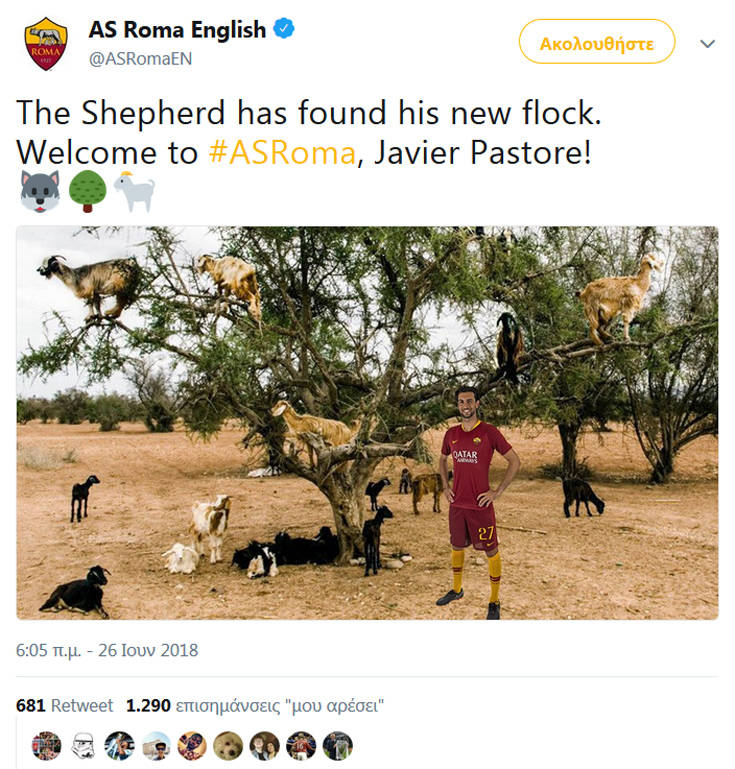Enlarge the goats-in-tree tweet photo
The width and height of the screenshot is (735, 769).
pos(367,422)
